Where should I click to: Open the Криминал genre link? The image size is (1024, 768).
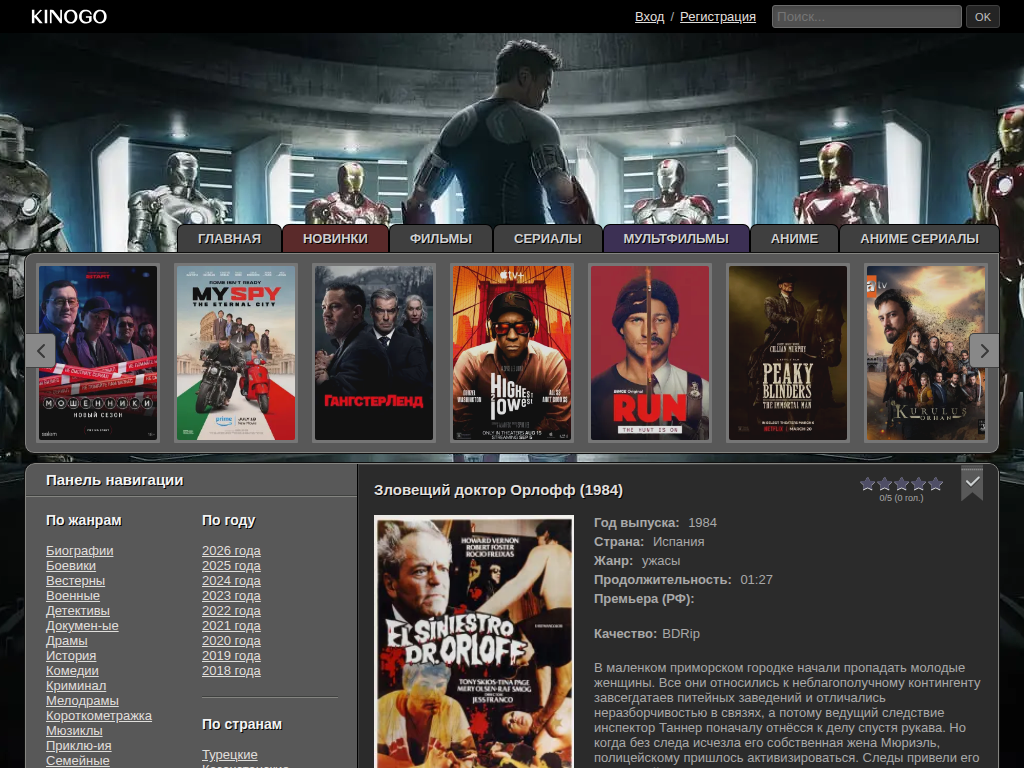(x=76, y=686)
